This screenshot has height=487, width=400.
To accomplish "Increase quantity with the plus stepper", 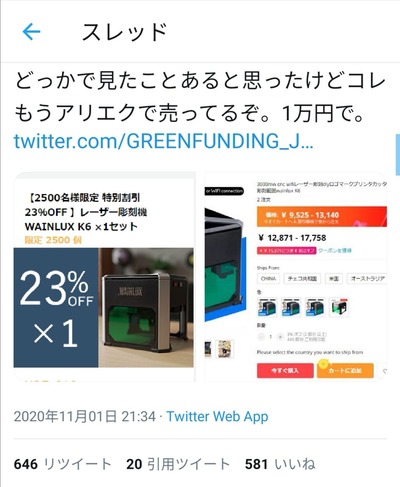I will click(x=280, y=337).
